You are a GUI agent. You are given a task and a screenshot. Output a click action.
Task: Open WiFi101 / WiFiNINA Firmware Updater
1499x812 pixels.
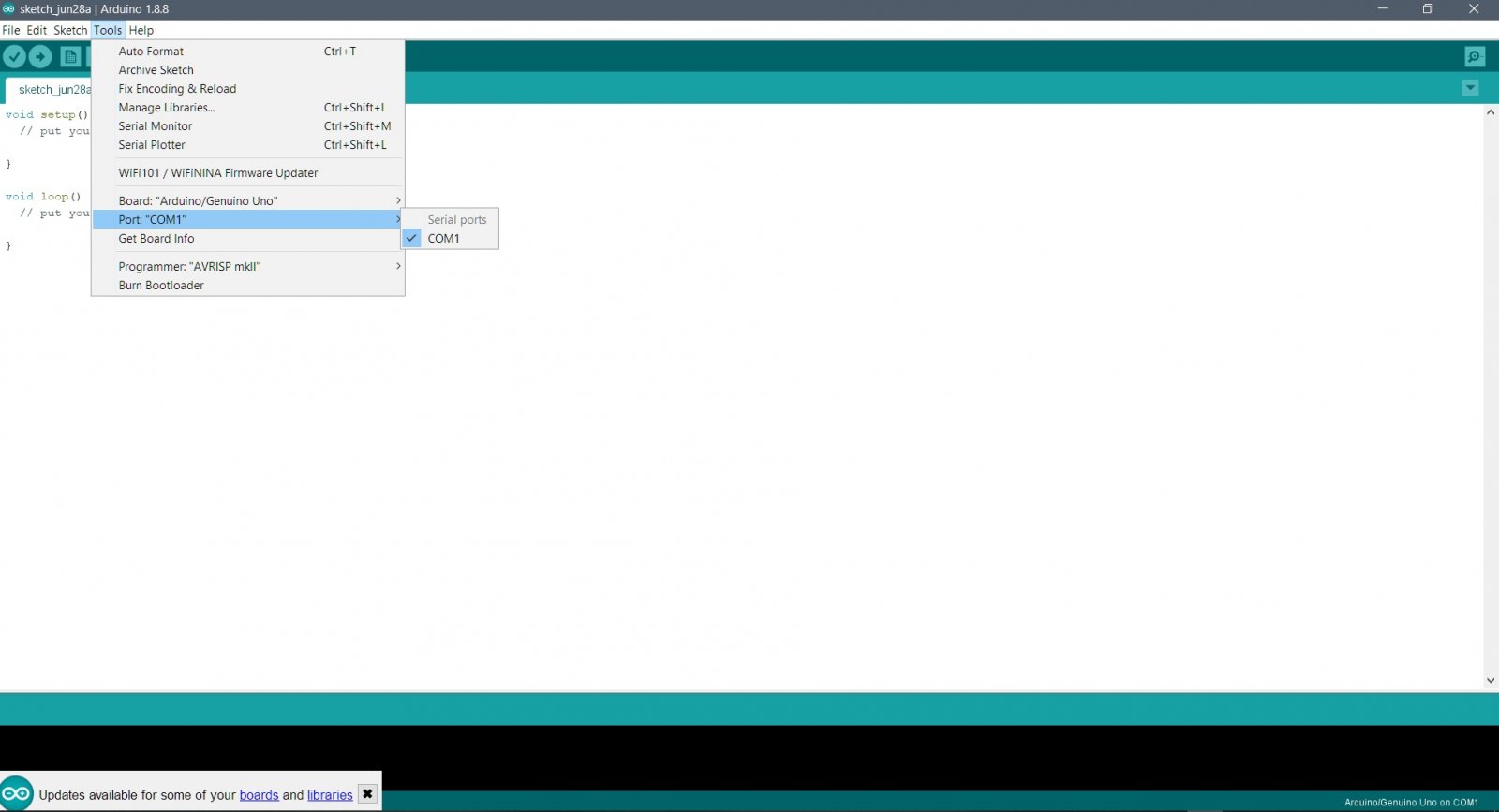click(x=248, y=173)
